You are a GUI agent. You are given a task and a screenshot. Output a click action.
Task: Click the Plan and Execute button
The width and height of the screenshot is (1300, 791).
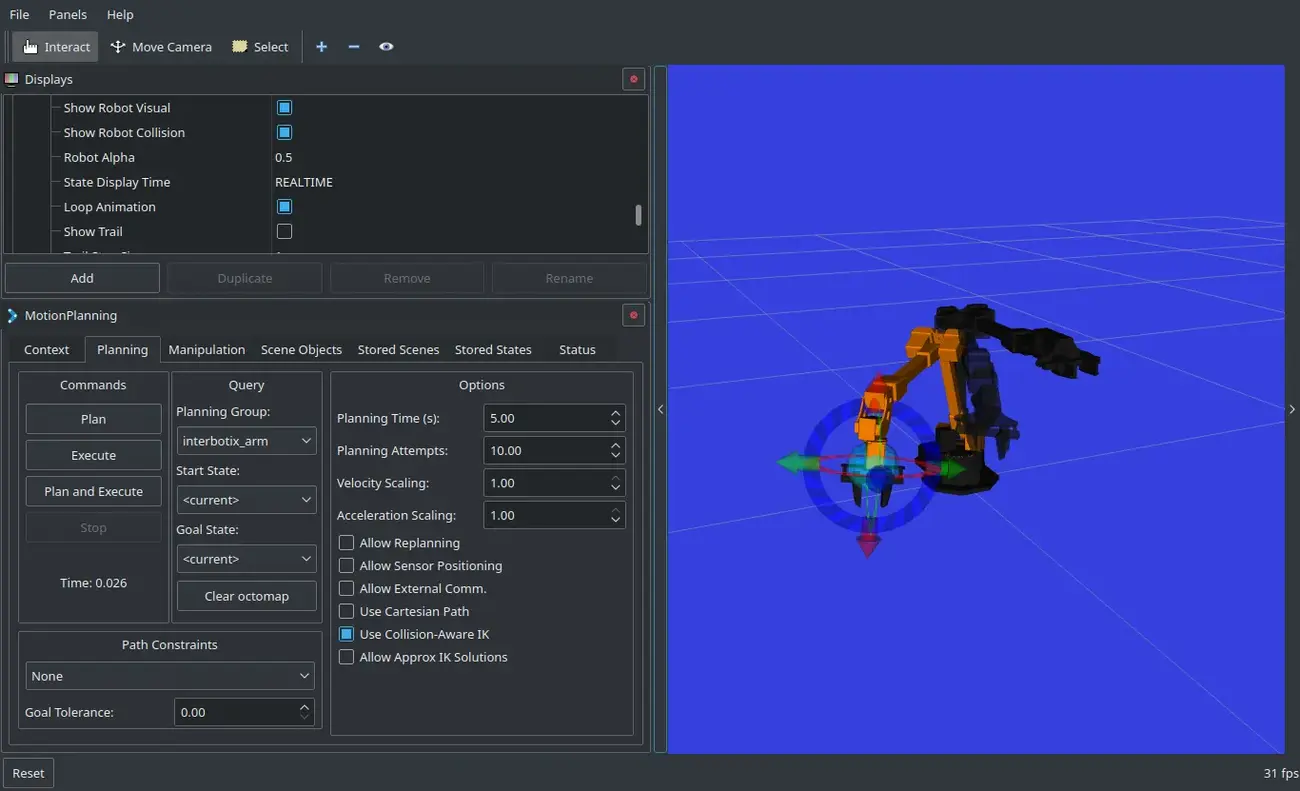point(93,491)
